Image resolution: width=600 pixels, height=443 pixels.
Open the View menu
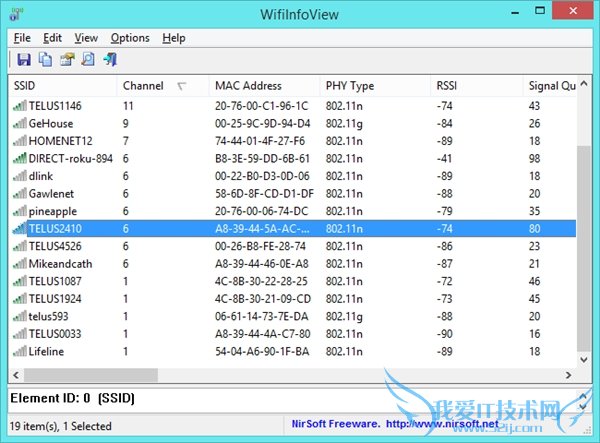click(x=86, y=38)
